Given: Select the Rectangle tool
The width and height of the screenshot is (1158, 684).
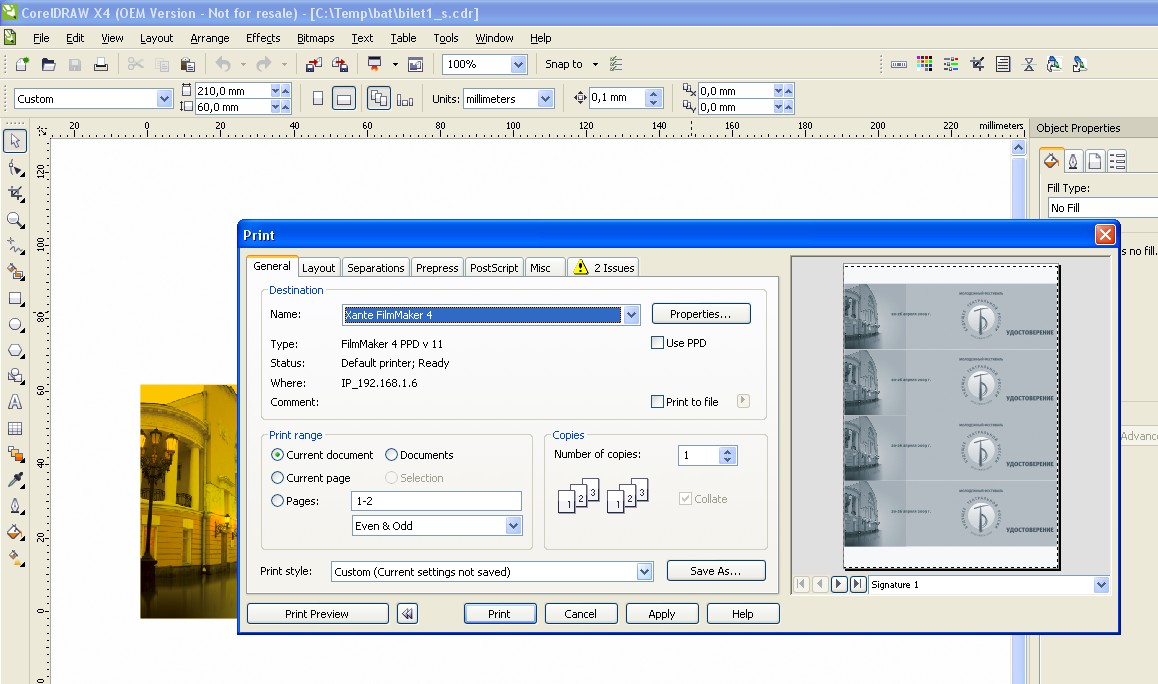Looking at the screenshot, I should 15,298.
